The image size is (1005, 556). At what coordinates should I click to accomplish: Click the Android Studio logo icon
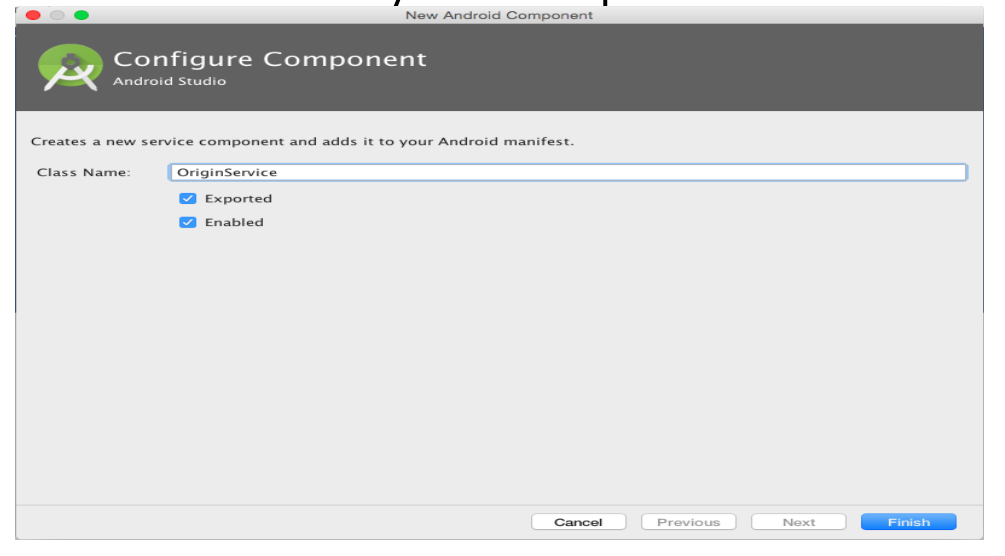[x=70, y=67]
